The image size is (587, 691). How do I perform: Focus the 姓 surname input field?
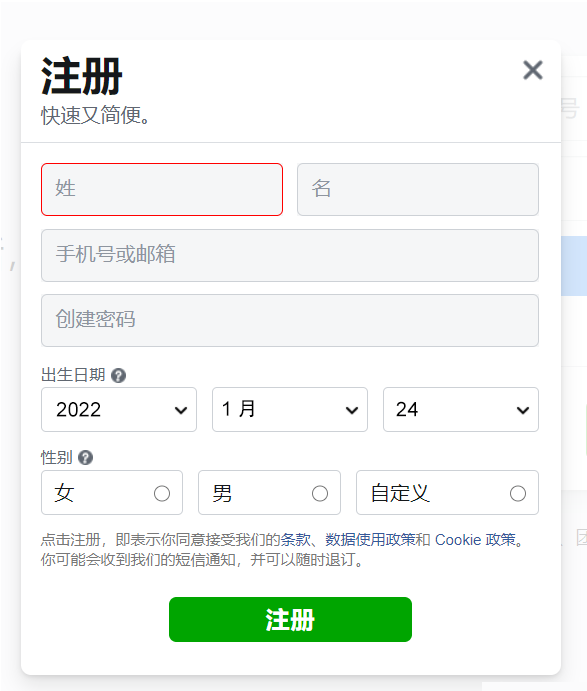tap(162, 189)
